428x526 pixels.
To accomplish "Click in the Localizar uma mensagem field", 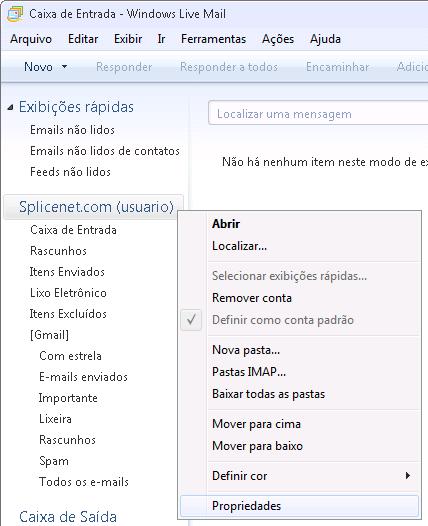I will pyautogui.click(x=318, y=114).
